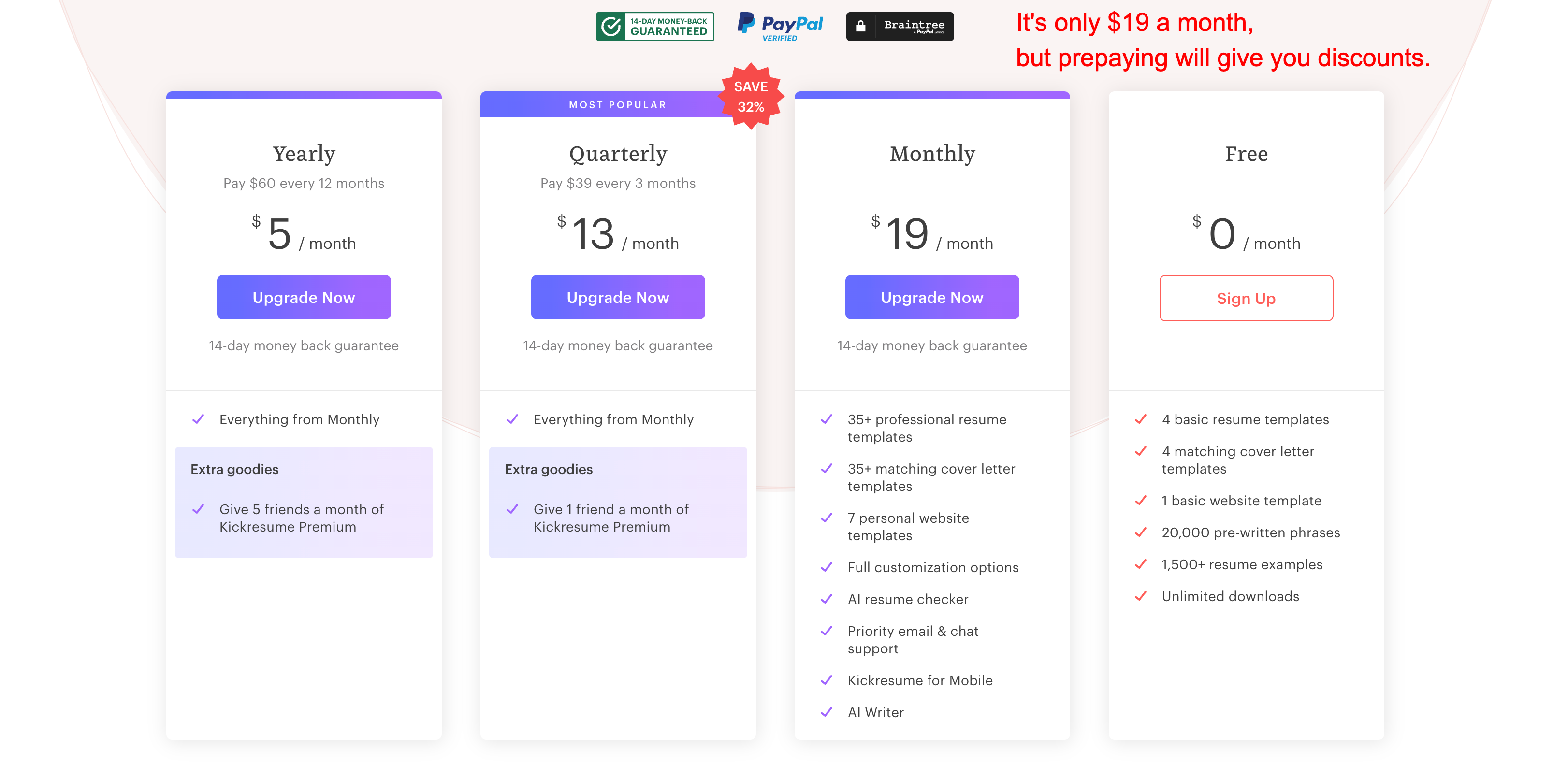Click the checkmark next to Unlimited downloads

pos(1141,596)
